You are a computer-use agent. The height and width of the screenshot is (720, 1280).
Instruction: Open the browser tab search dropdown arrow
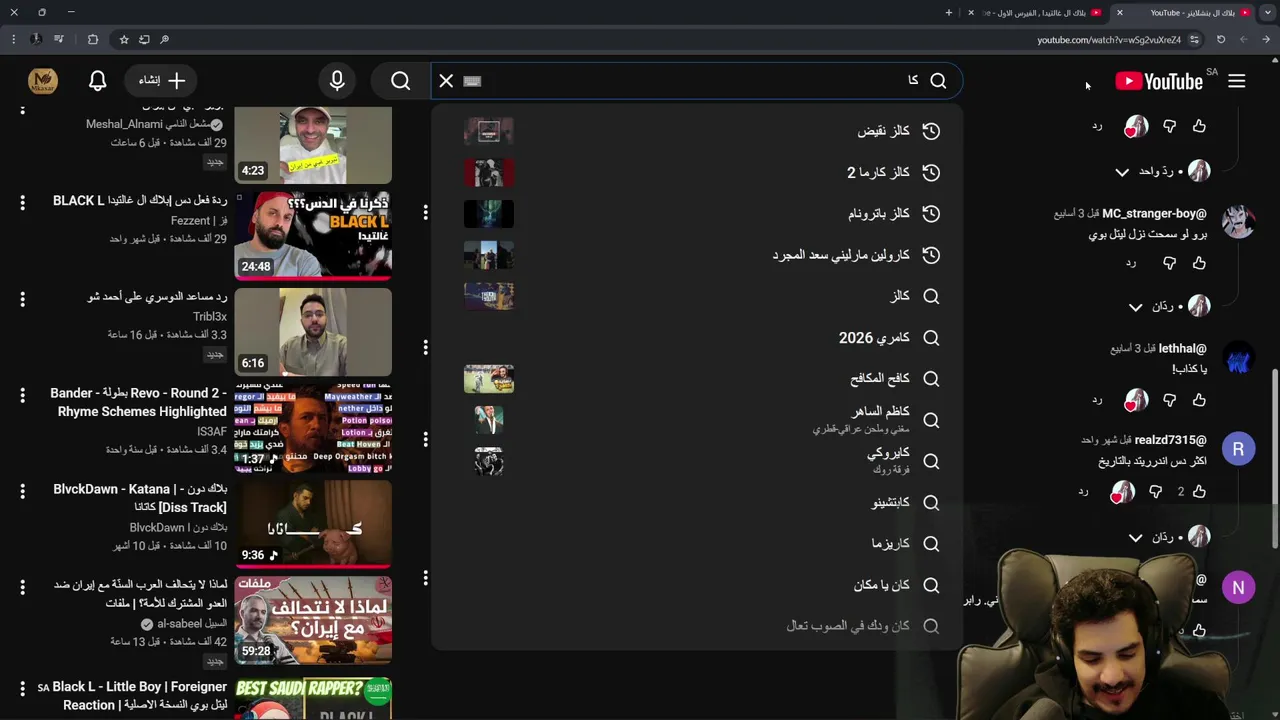[x=1267, y=12]
